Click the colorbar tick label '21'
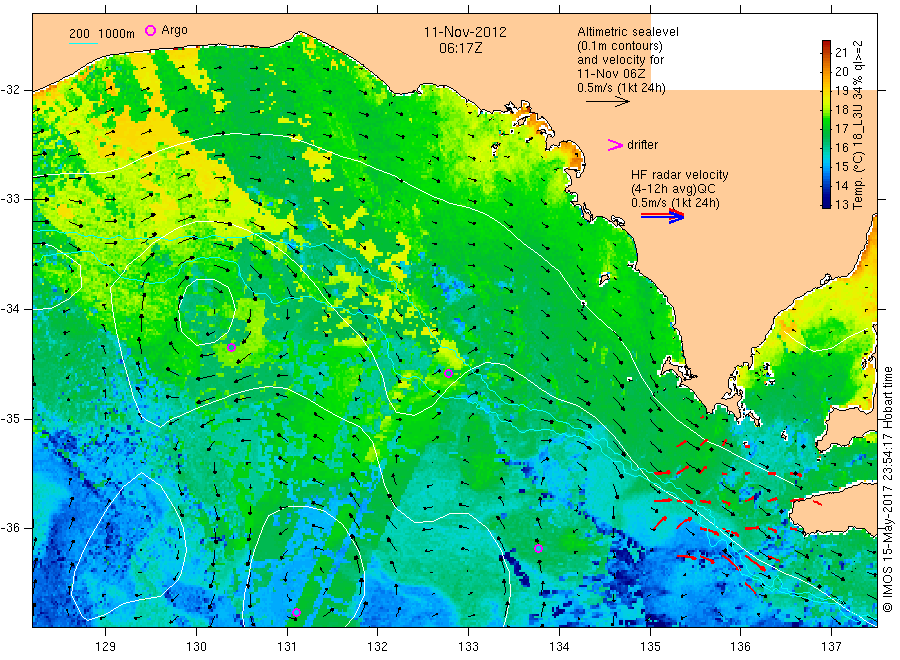Viewport: 900px width, 660px height. [841, 52]
